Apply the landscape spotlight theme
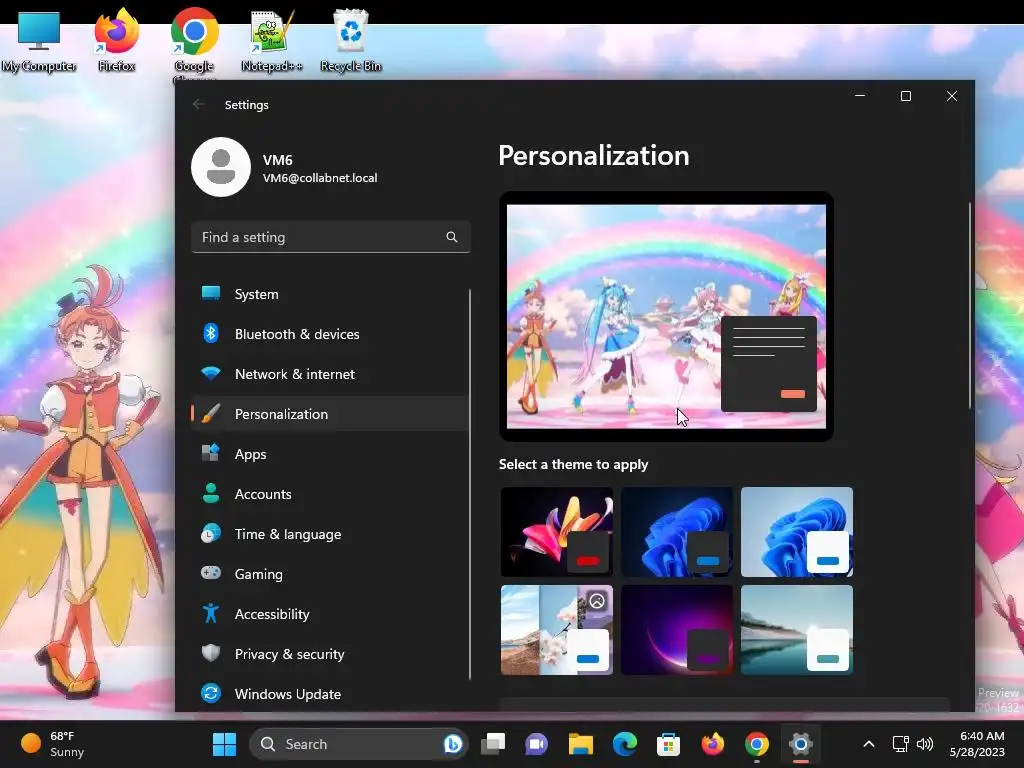 [556, 630]
